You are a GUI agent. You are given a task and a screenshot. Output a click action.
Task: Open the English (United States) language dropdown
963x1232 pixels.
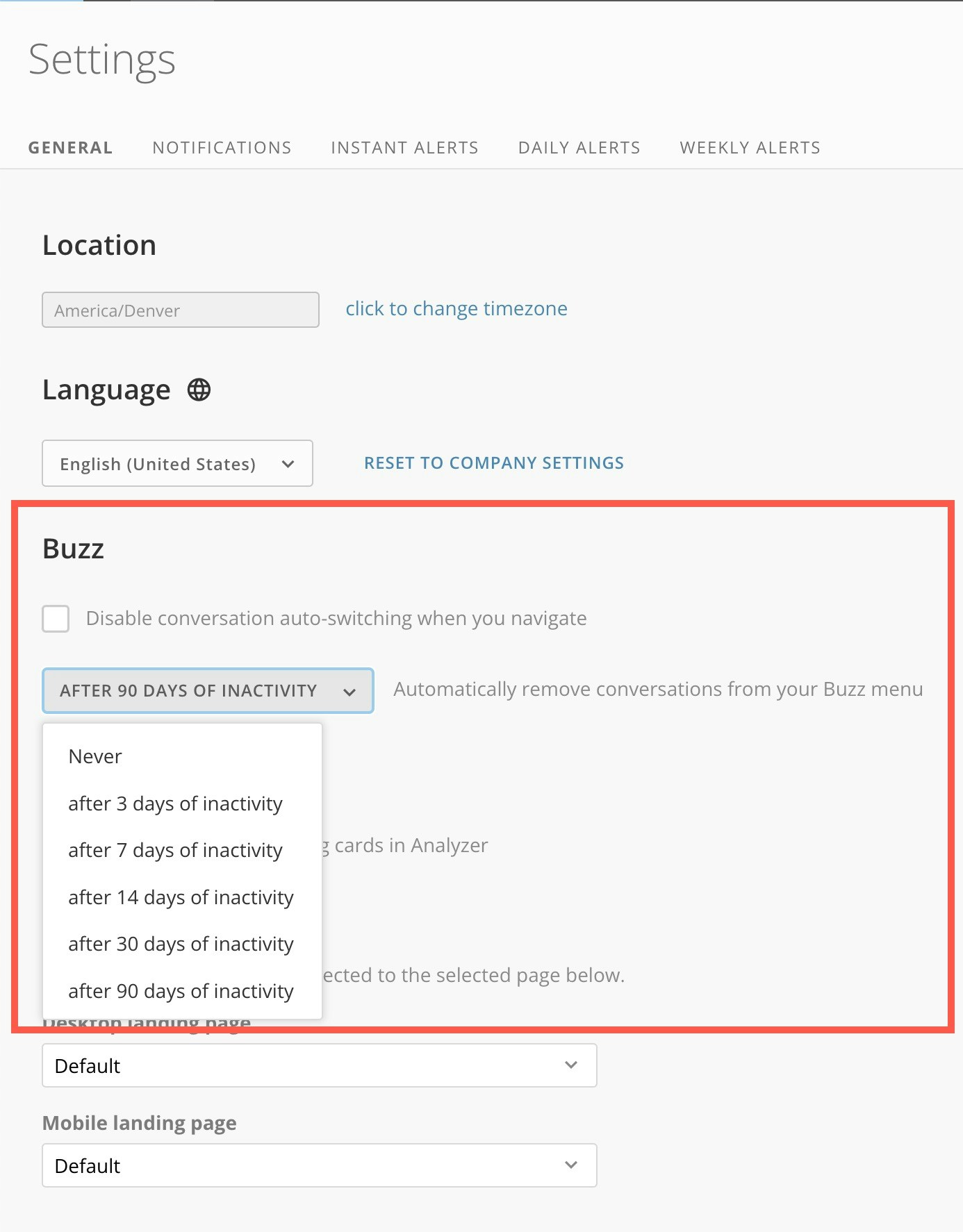(177, 463)
